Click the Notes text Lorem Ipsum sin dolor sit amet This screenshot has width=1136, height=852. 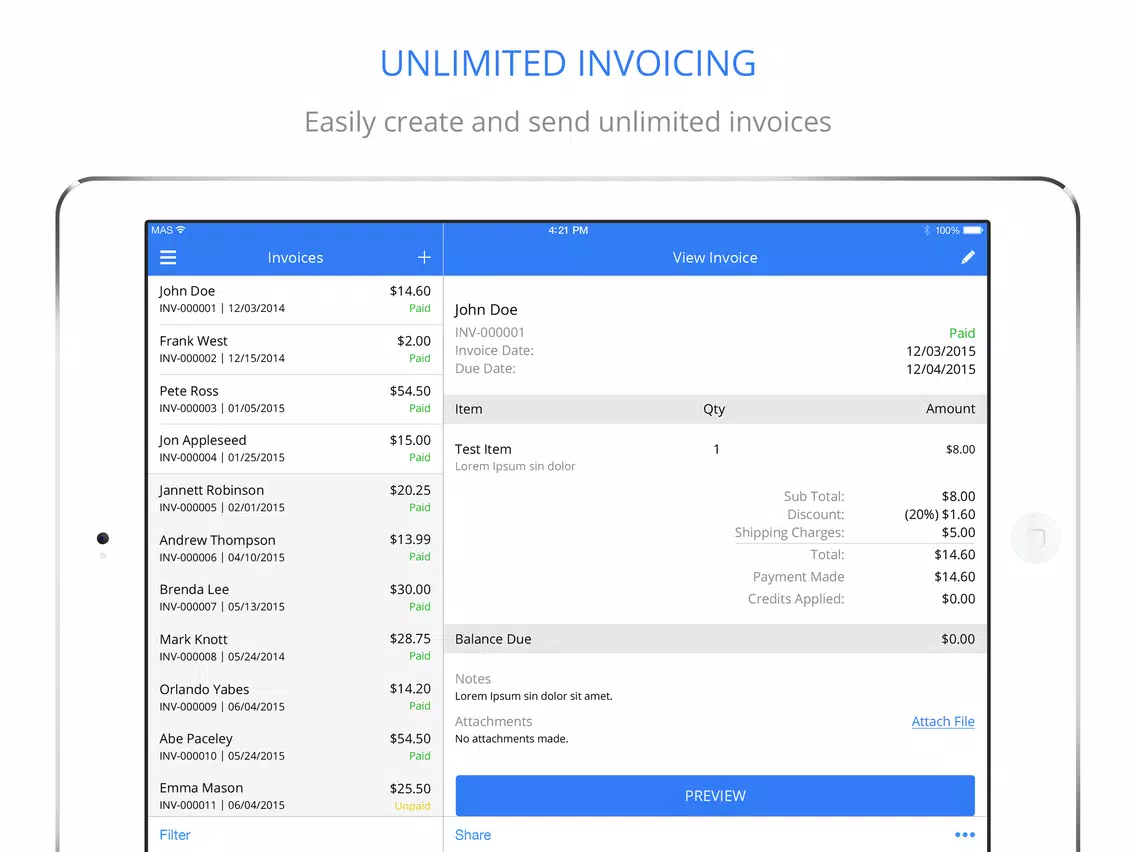pyautogui.click(x=533, y=696)
